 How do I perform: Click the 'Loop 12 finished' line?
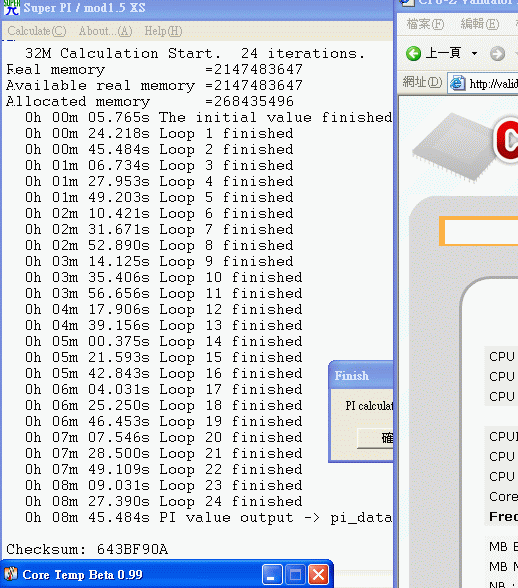coord(164,309)
